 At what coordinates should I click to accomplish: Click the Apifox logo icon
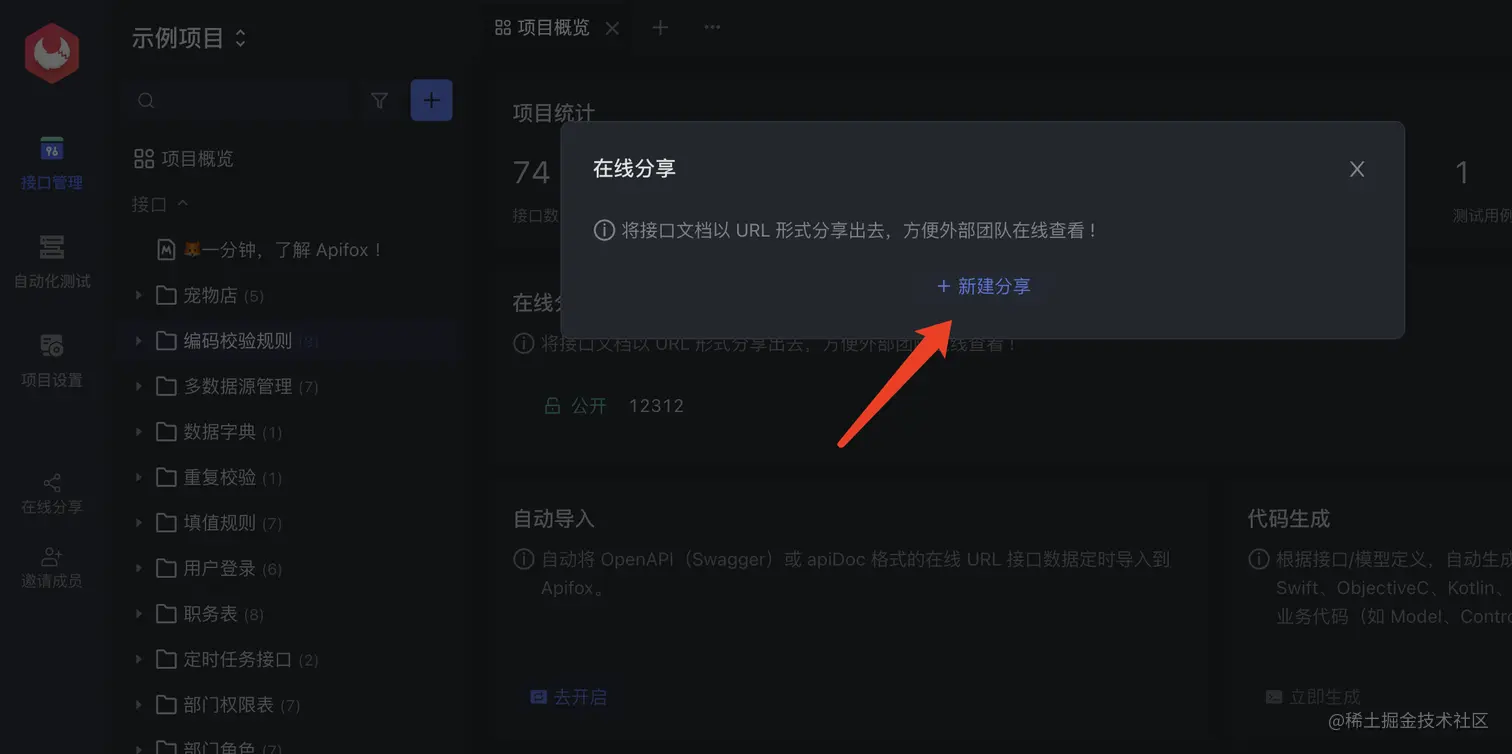(52, 52)
